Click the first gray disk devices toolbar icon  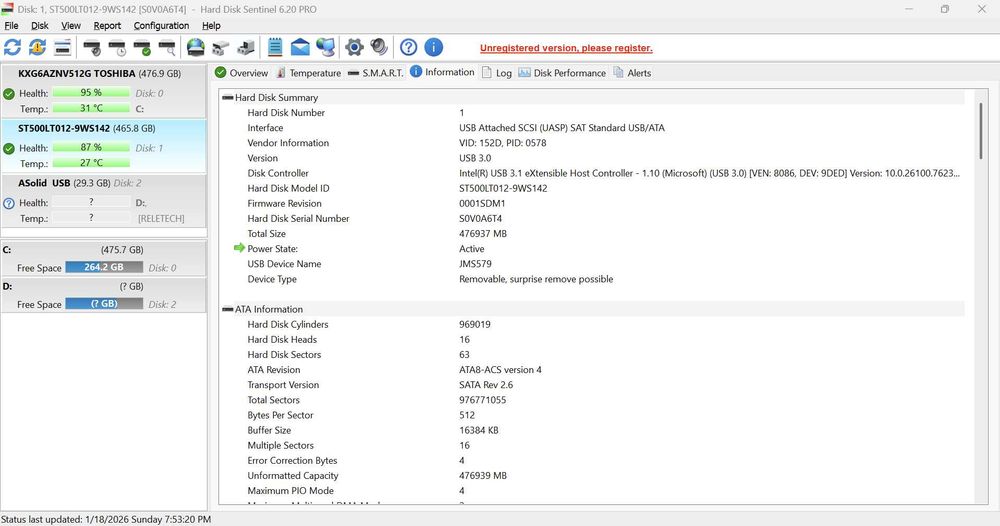point(221,47)
